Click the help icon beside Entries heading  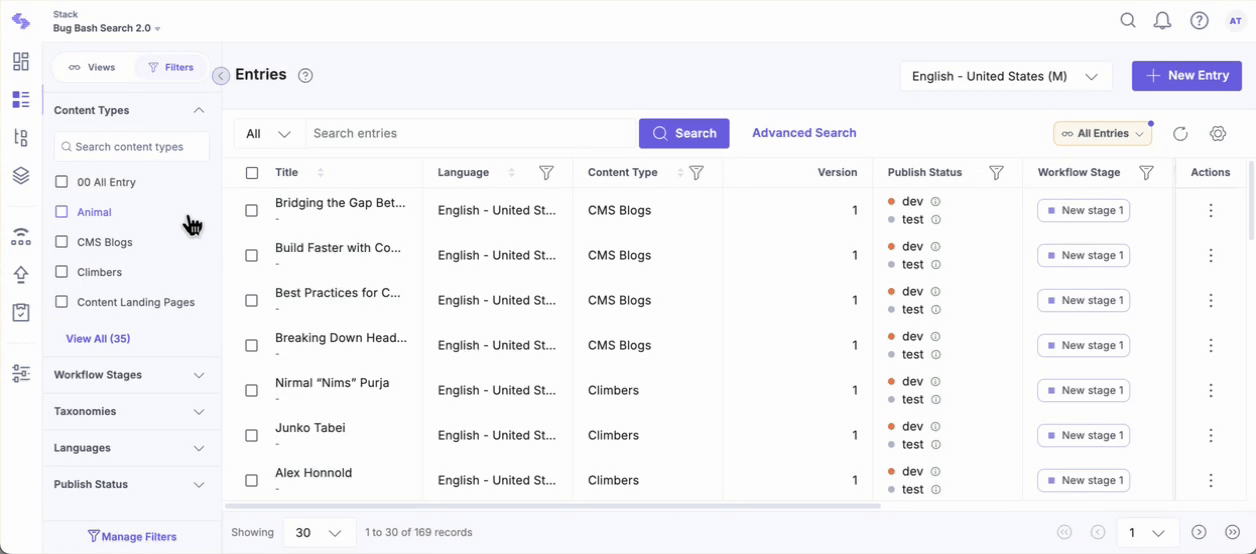click(306, 76)
